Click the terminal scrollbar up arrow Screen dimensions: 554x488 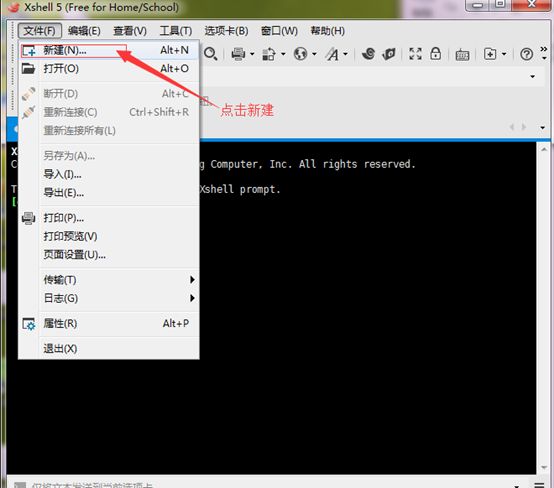(544, 150)
